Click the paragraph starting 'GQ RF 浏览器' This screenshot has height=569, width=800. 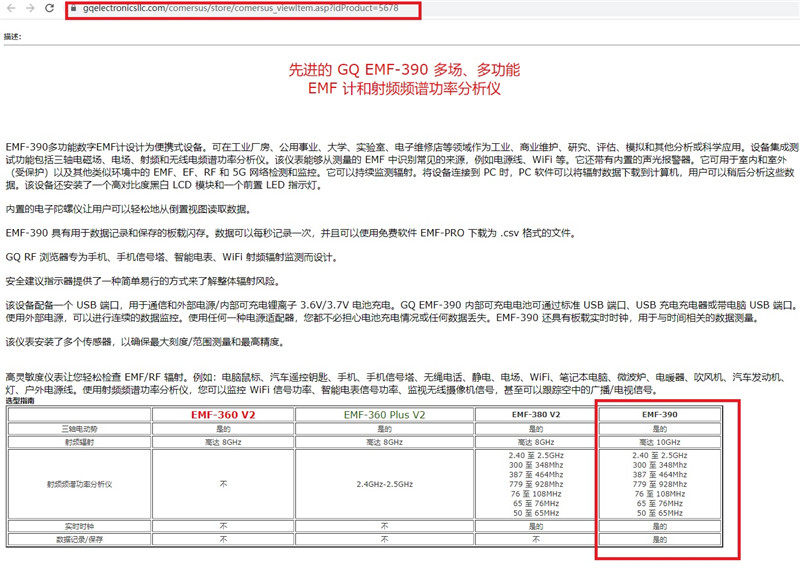click(x=172, y=257)
